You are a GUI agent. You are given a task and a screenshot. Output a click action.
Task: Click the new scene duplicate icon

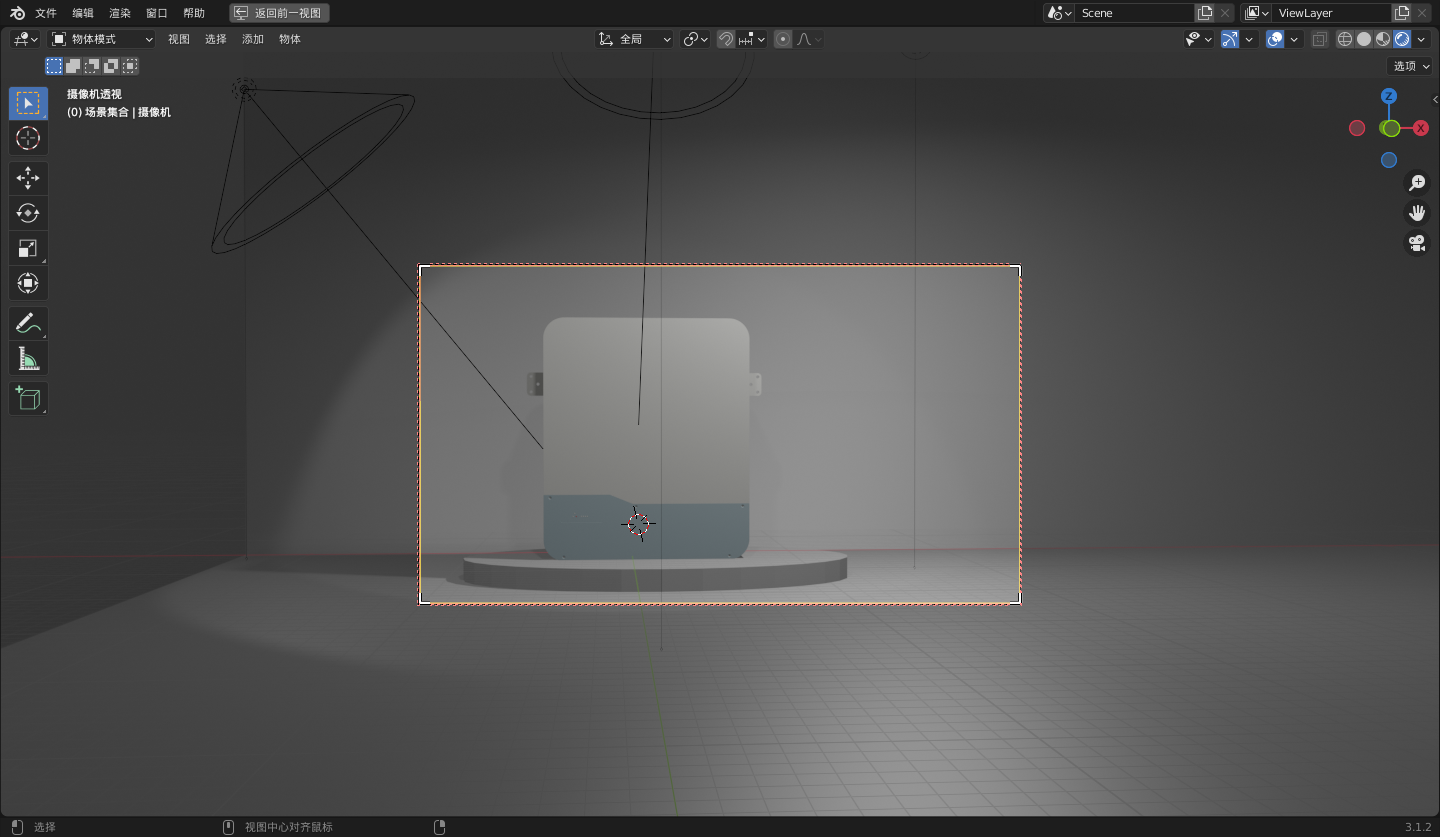pos(1205,13)
